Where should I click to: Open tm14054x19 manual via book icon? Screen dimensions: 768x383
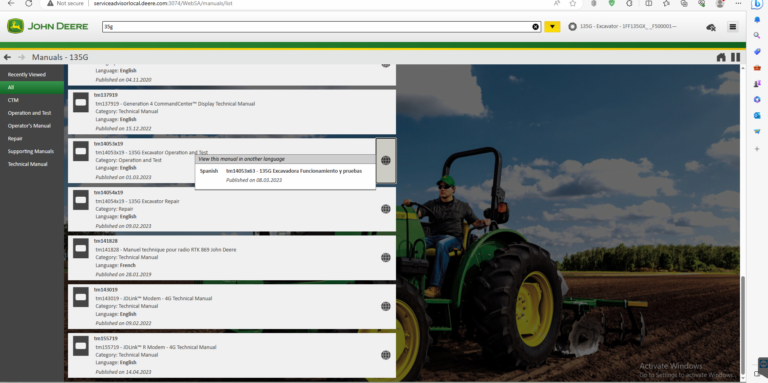tap(81, 200)
